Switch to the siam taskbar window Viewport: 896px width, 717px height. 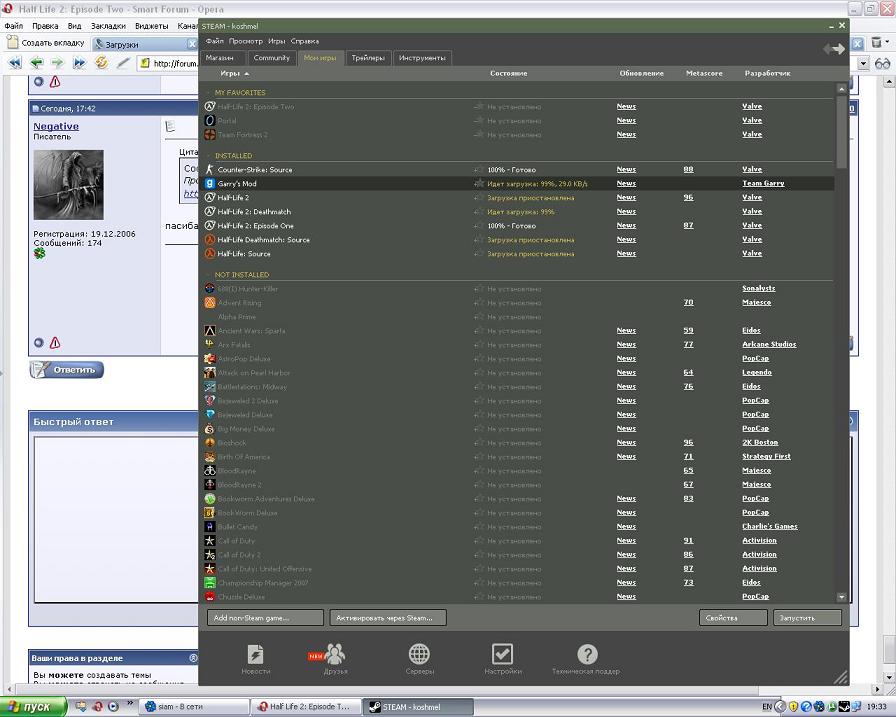click(x=194, y=707)
